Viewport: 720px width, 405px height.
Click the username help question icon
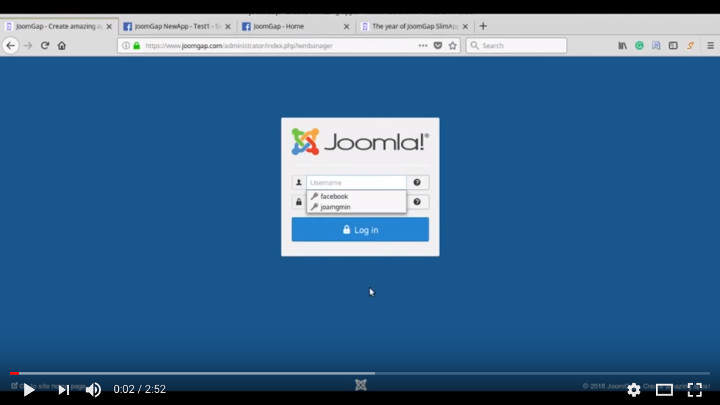click(x=417, y=182)
